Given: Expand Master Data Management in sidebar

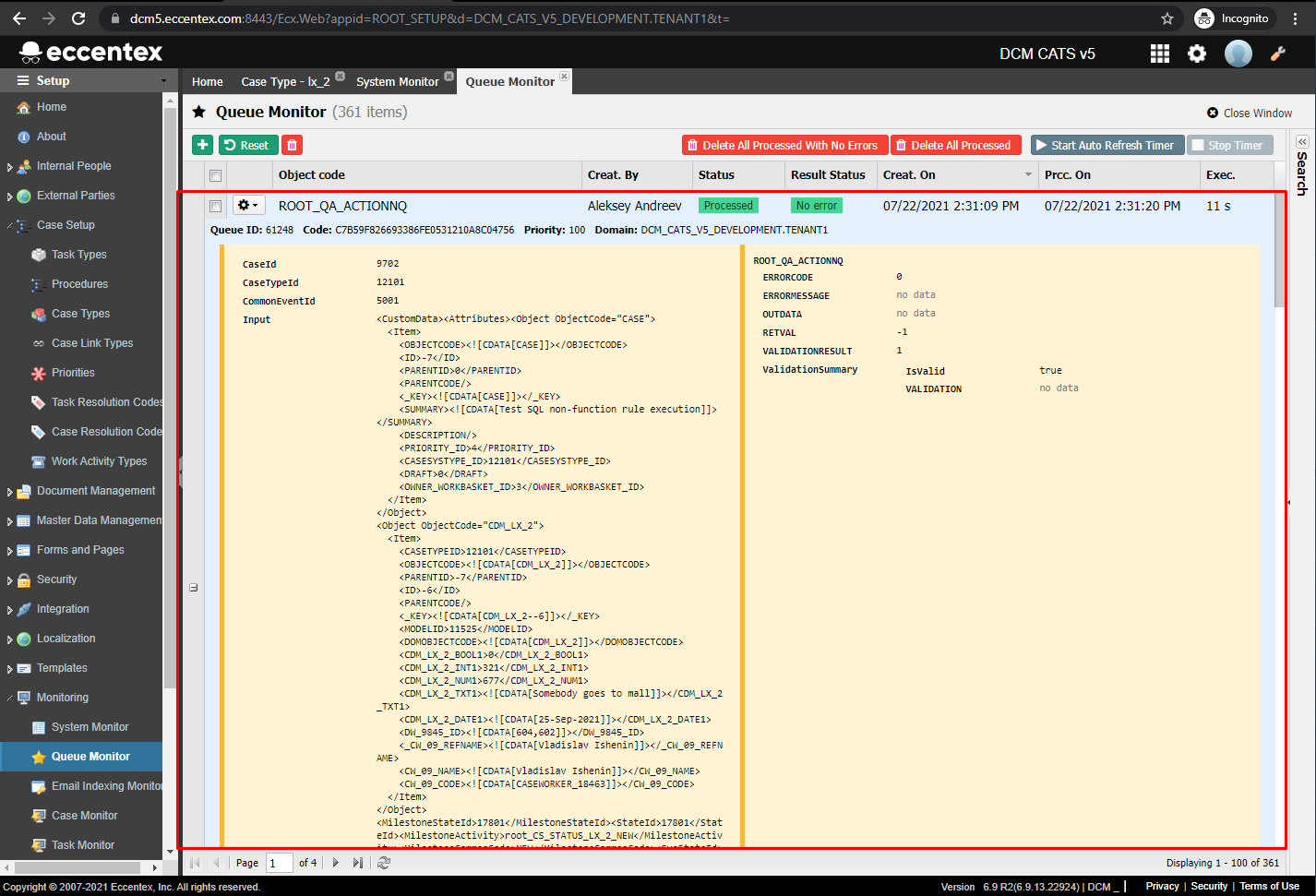Looking at the screenshot, I should pos(9,521).
